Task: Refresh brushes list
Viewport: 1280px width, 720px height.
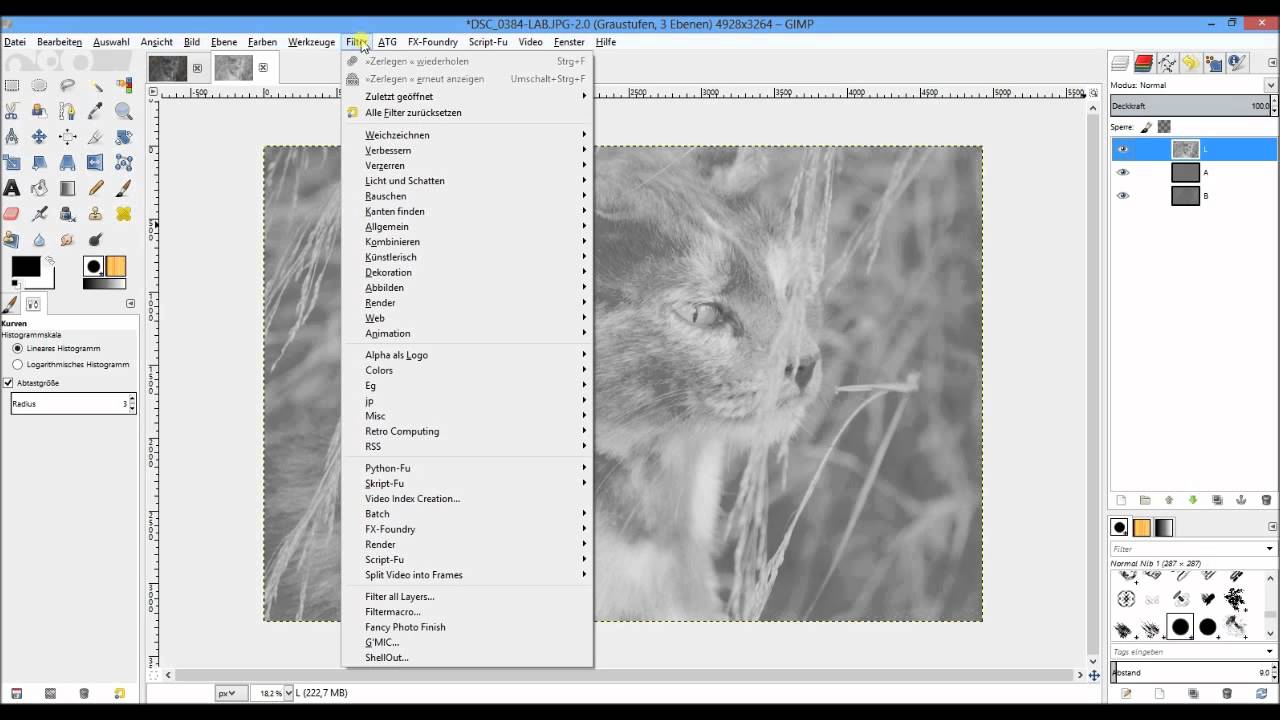Action: (x=1261, y=693)
